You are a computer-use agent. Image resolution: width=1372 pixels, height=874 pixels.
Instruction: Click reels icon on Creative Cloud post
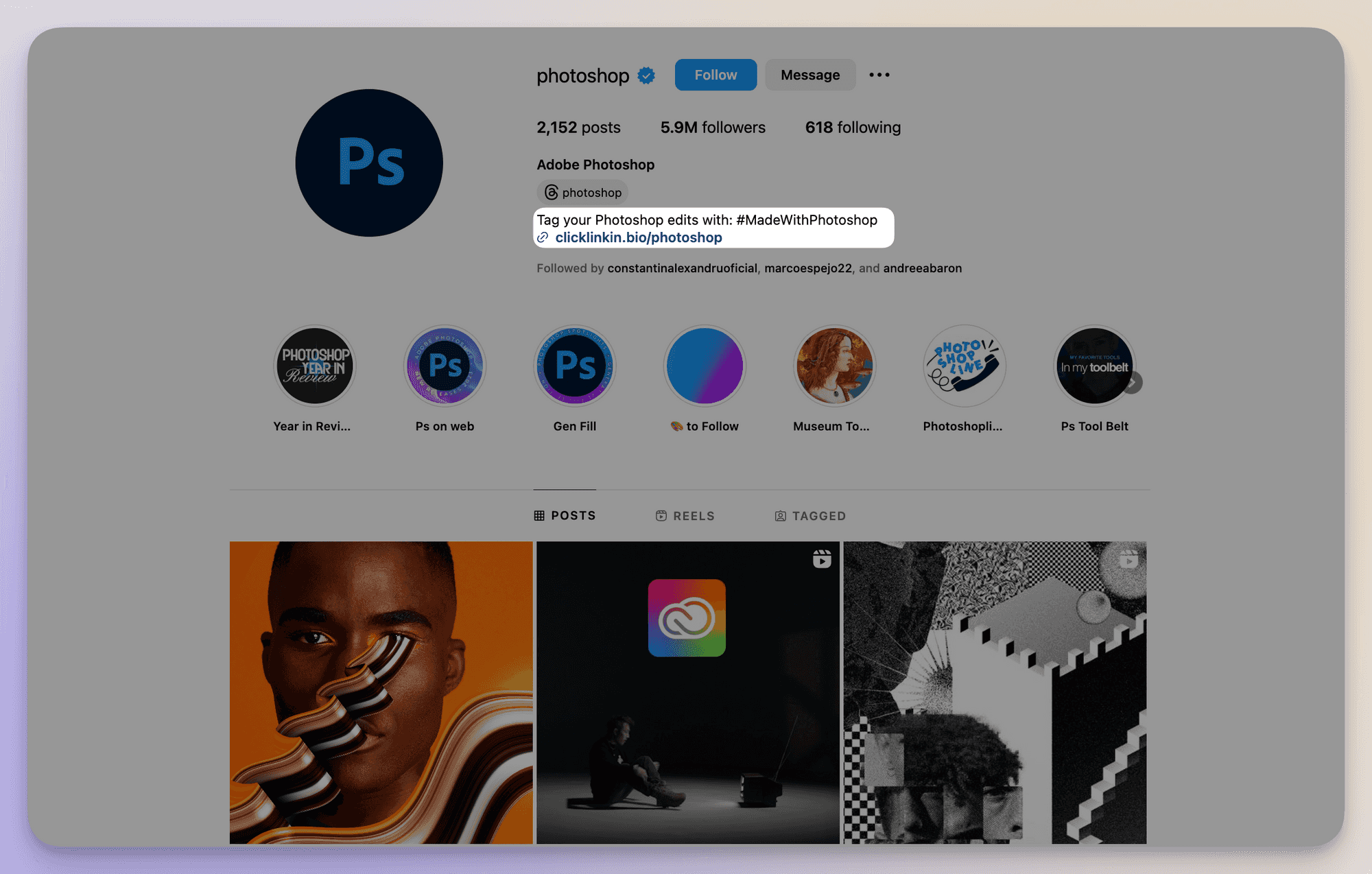click(x=822, y=559)
